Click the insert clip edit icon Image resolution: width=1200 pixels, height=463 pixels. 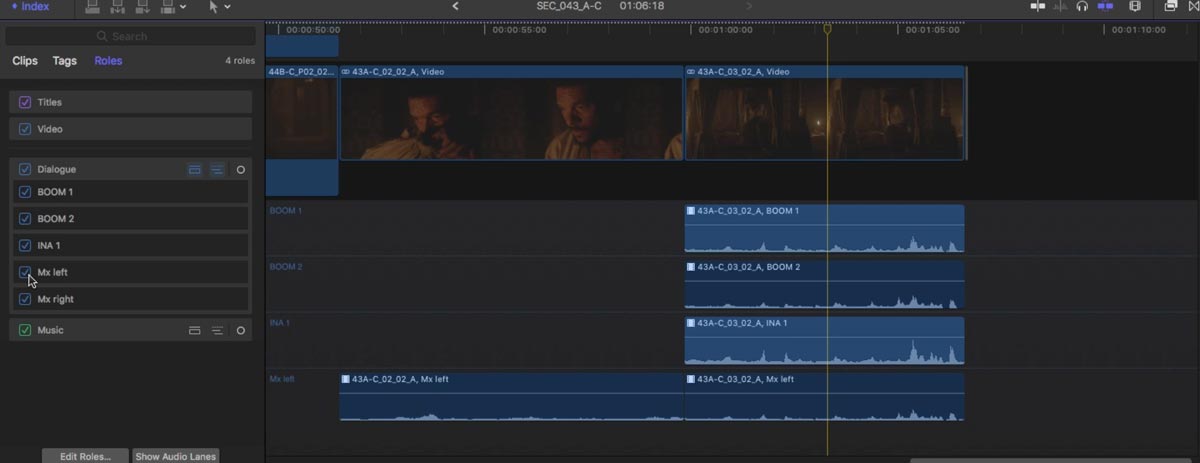pyautogui.click(x=117, y=6)
